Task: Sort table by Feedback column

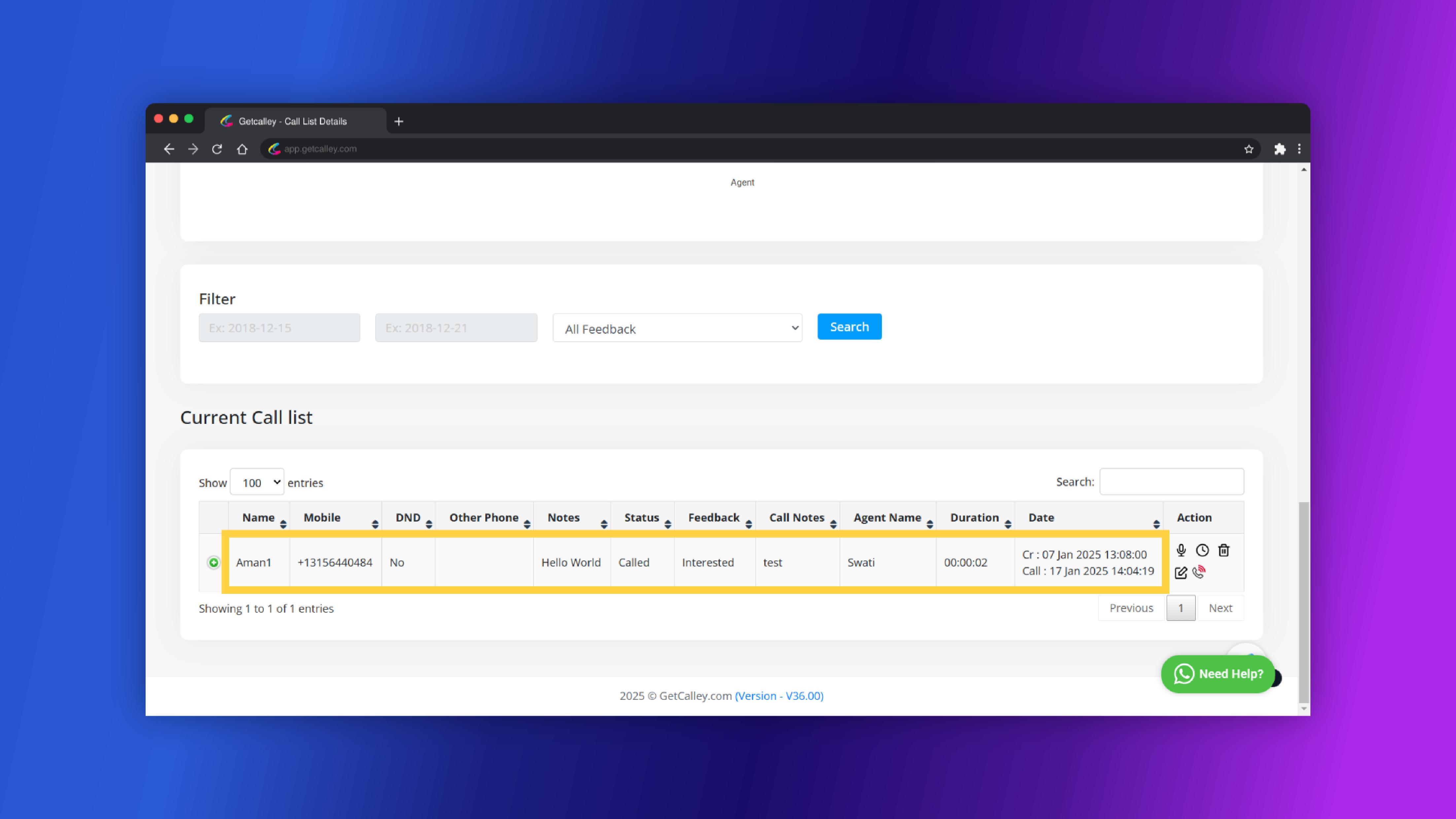Action: coord(715,518)
